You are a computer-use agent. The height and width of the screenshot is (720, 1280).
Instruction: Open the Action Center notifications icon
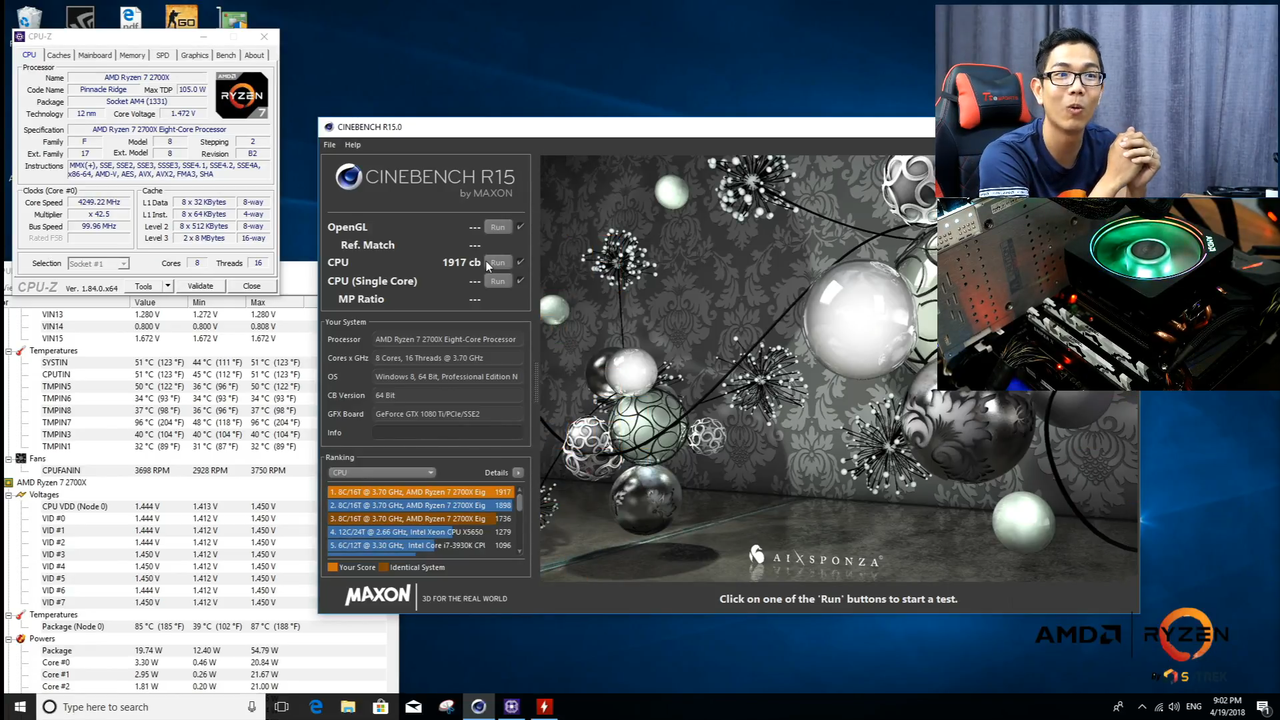tap(1263, 707)
